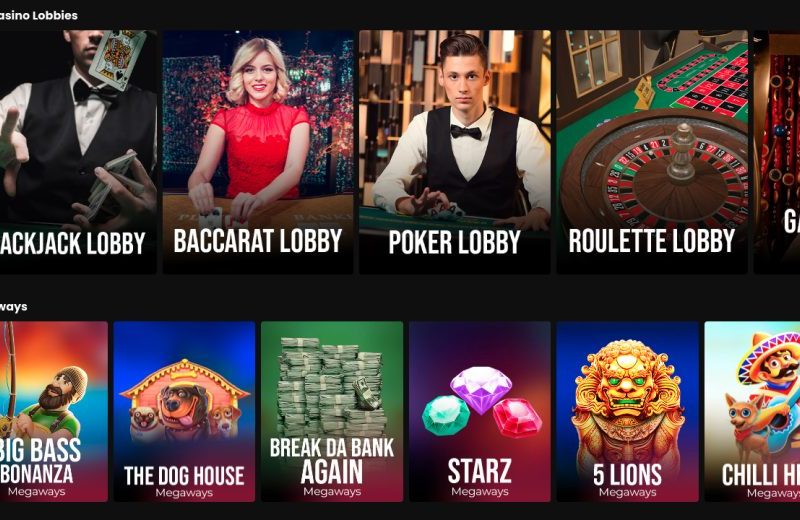Launch the Chilli Heat Megaways tile
Image resolution: width=800 pixels, height=520 pixels.
(x=752, y=411)
